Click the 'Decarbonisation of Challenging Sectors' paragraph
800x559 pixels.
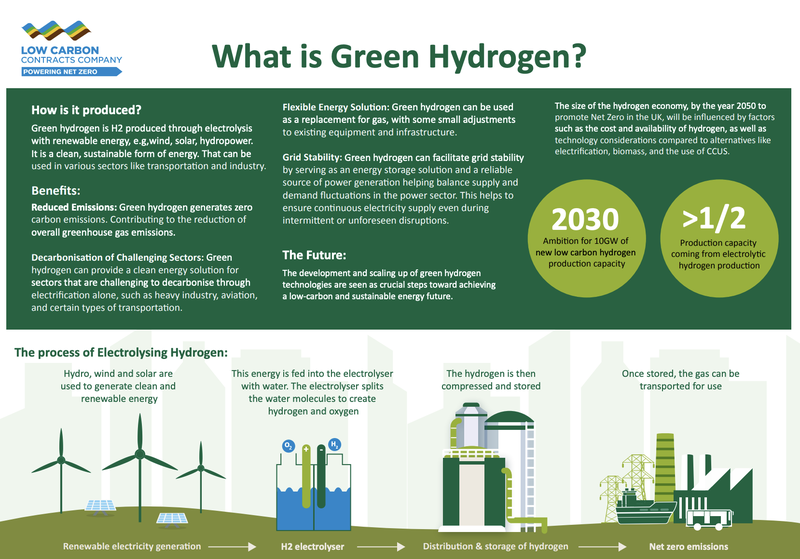144,283
